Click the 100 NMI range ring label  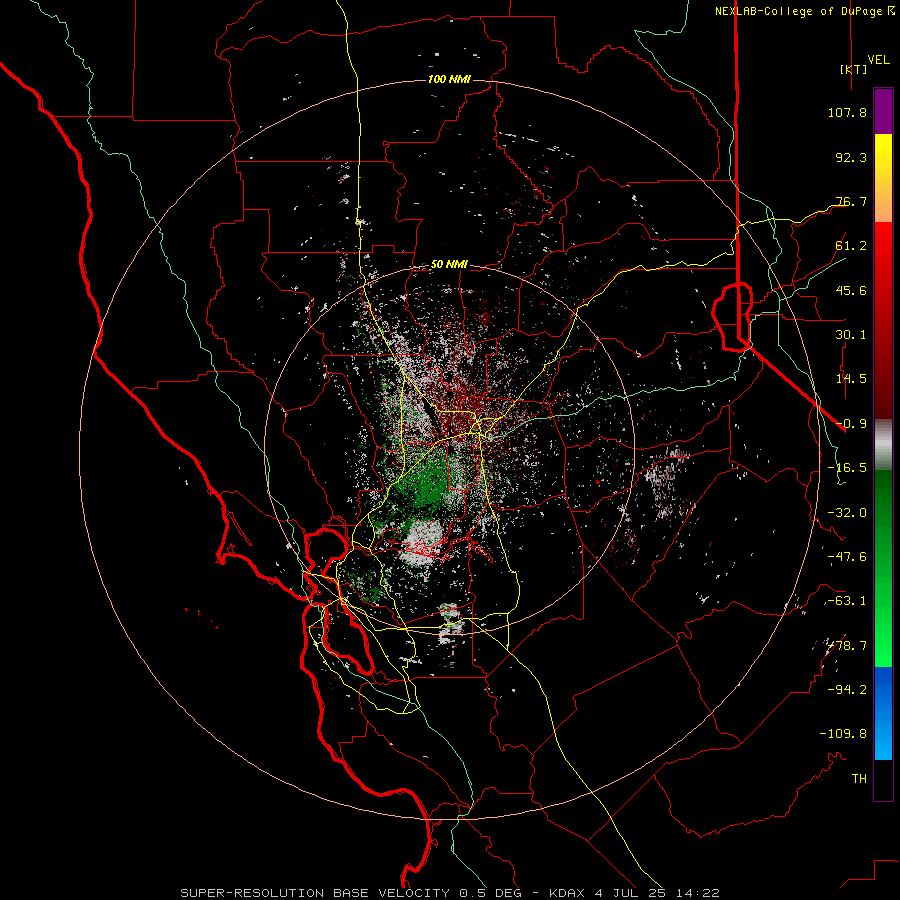click(449, 79)
